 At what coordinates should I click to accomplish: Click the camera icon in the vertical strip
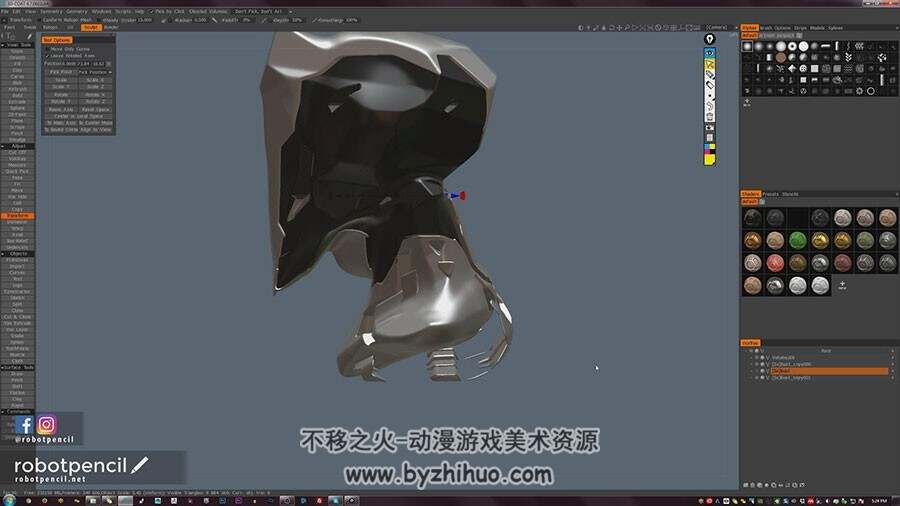tap(709, 127)
